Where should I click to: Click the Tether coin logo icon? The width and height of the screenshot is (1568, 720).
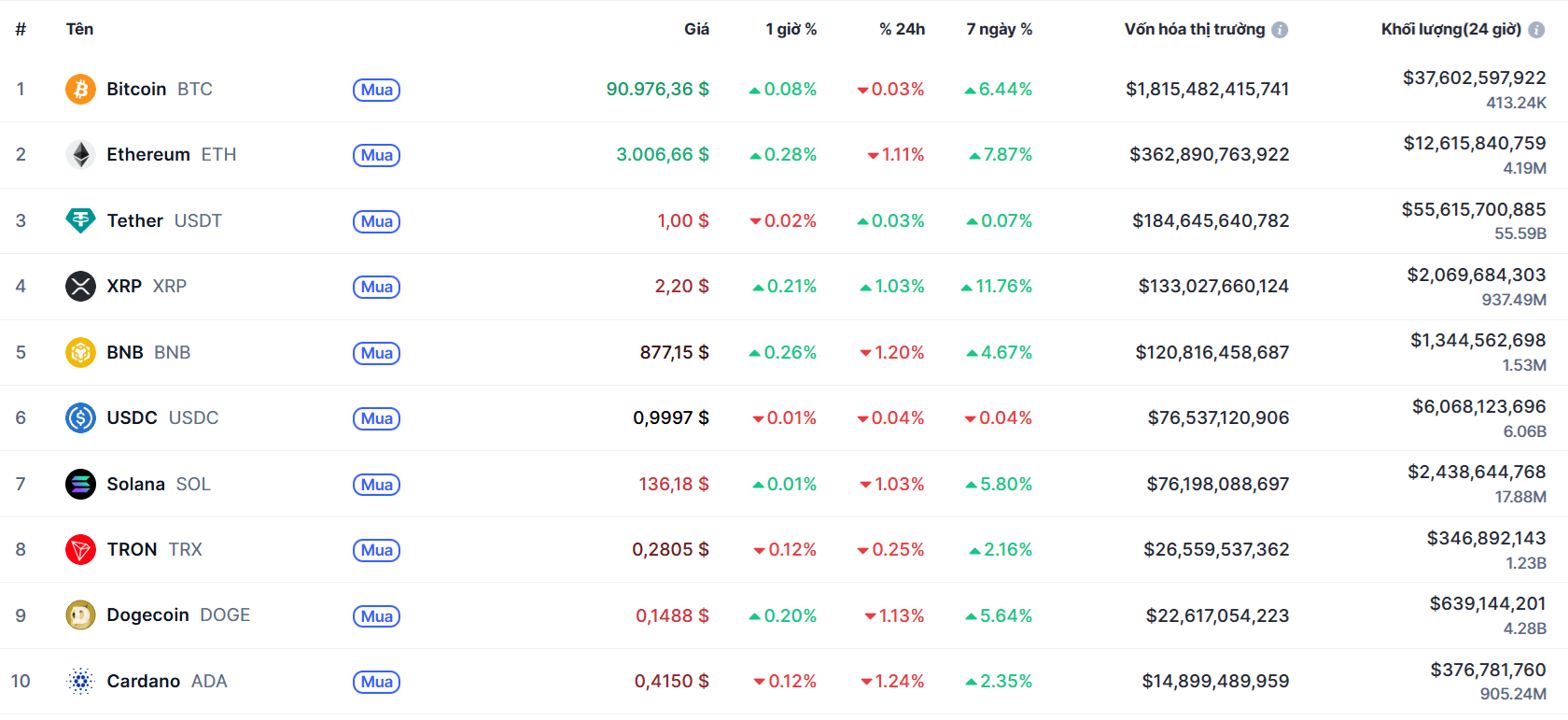click(x=80, y=221)
